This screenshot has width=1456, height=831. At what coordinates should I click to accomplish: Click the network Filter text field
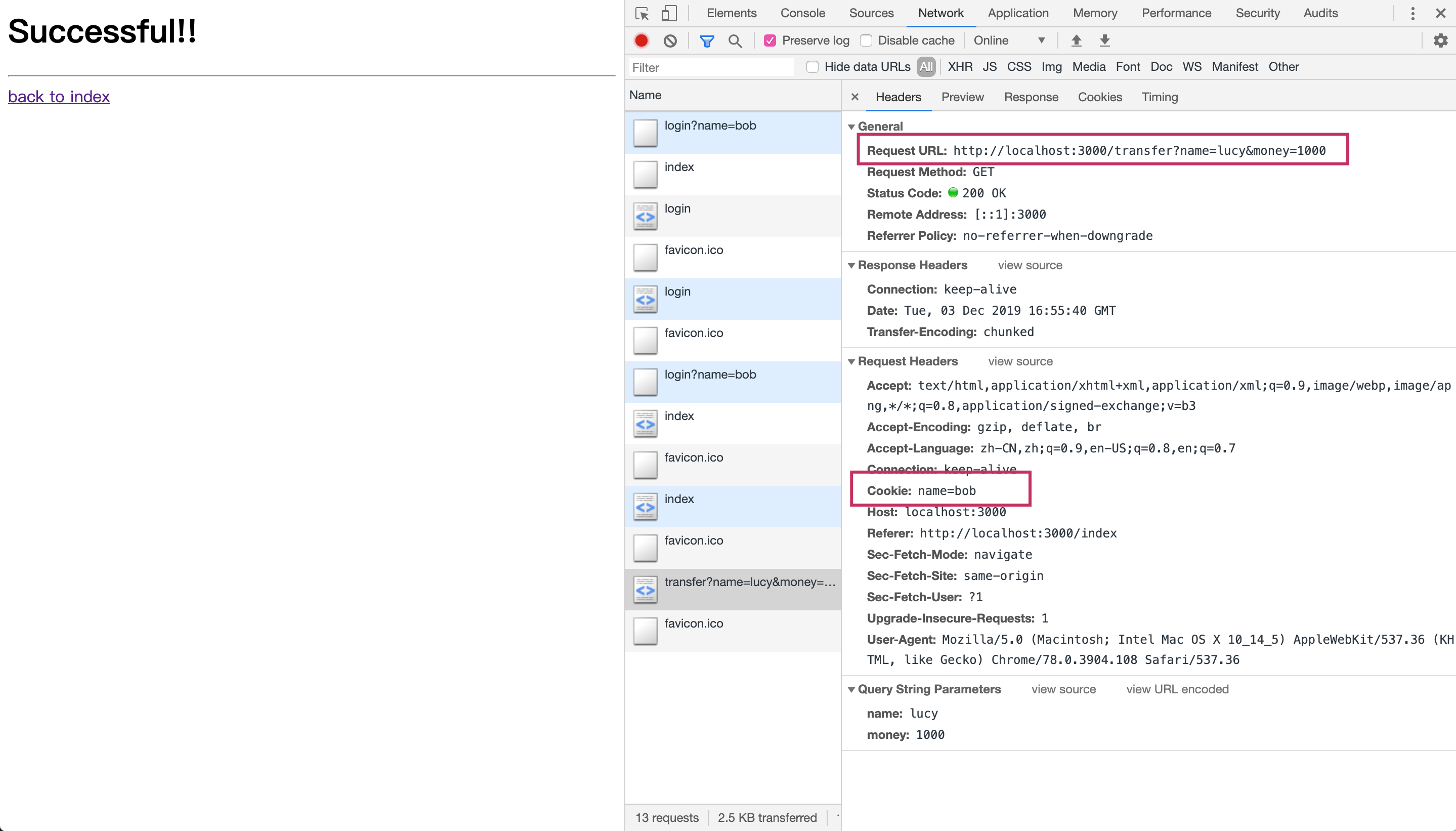(x=711, y=67)
